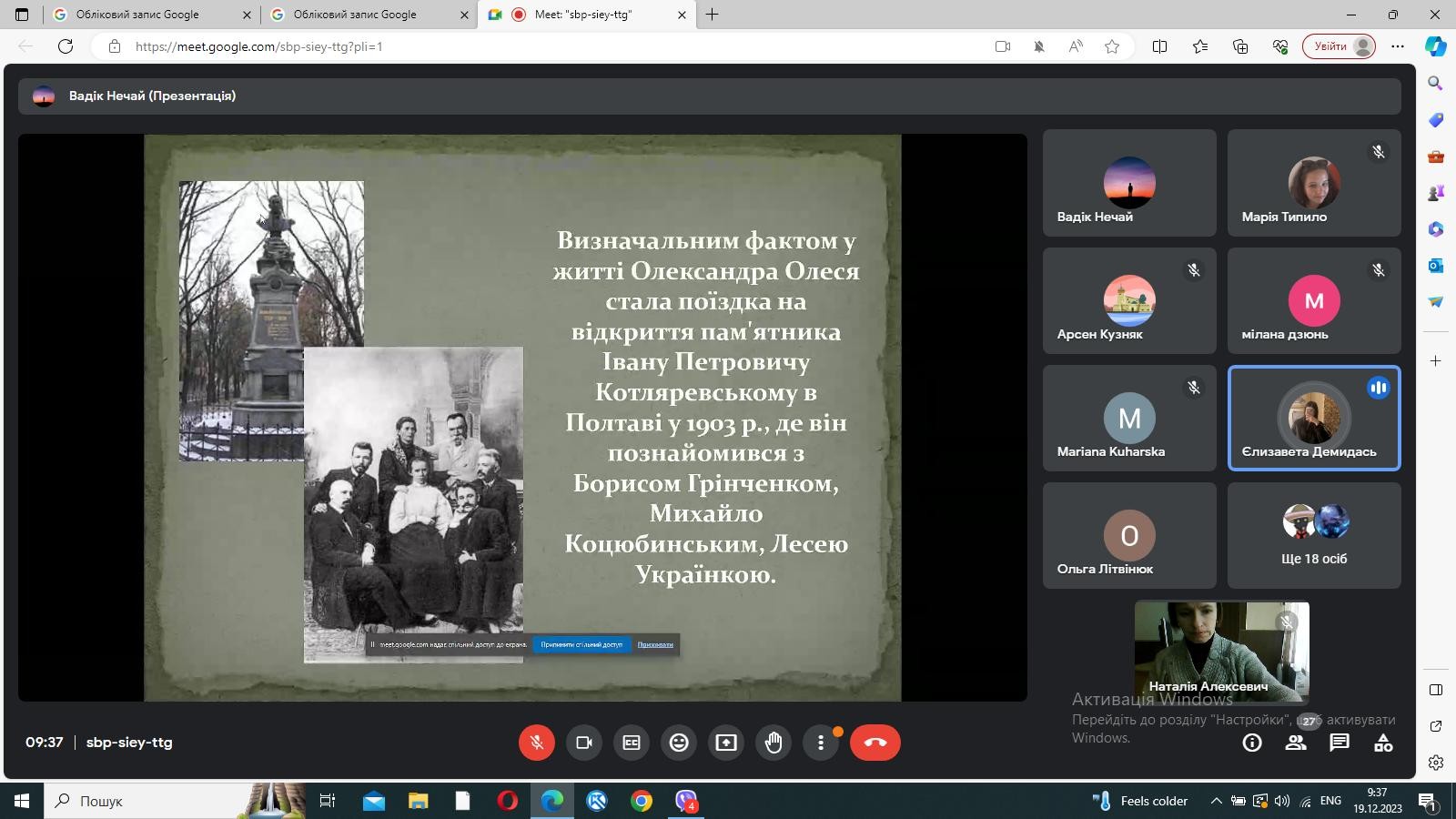The width and height of the screenshot is (1456, 819).
Task: Expand the 'Ще 18 осіб' participants tile
Action: (1314, 535)
